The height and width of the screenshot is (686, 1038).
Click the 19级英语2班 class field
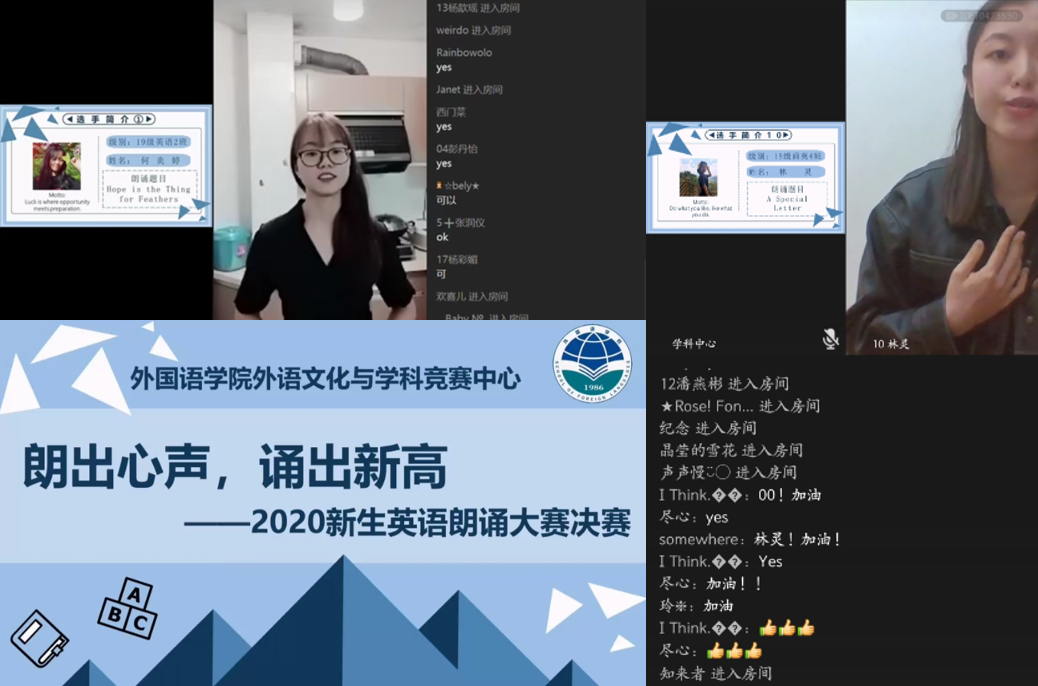point(148,142)
